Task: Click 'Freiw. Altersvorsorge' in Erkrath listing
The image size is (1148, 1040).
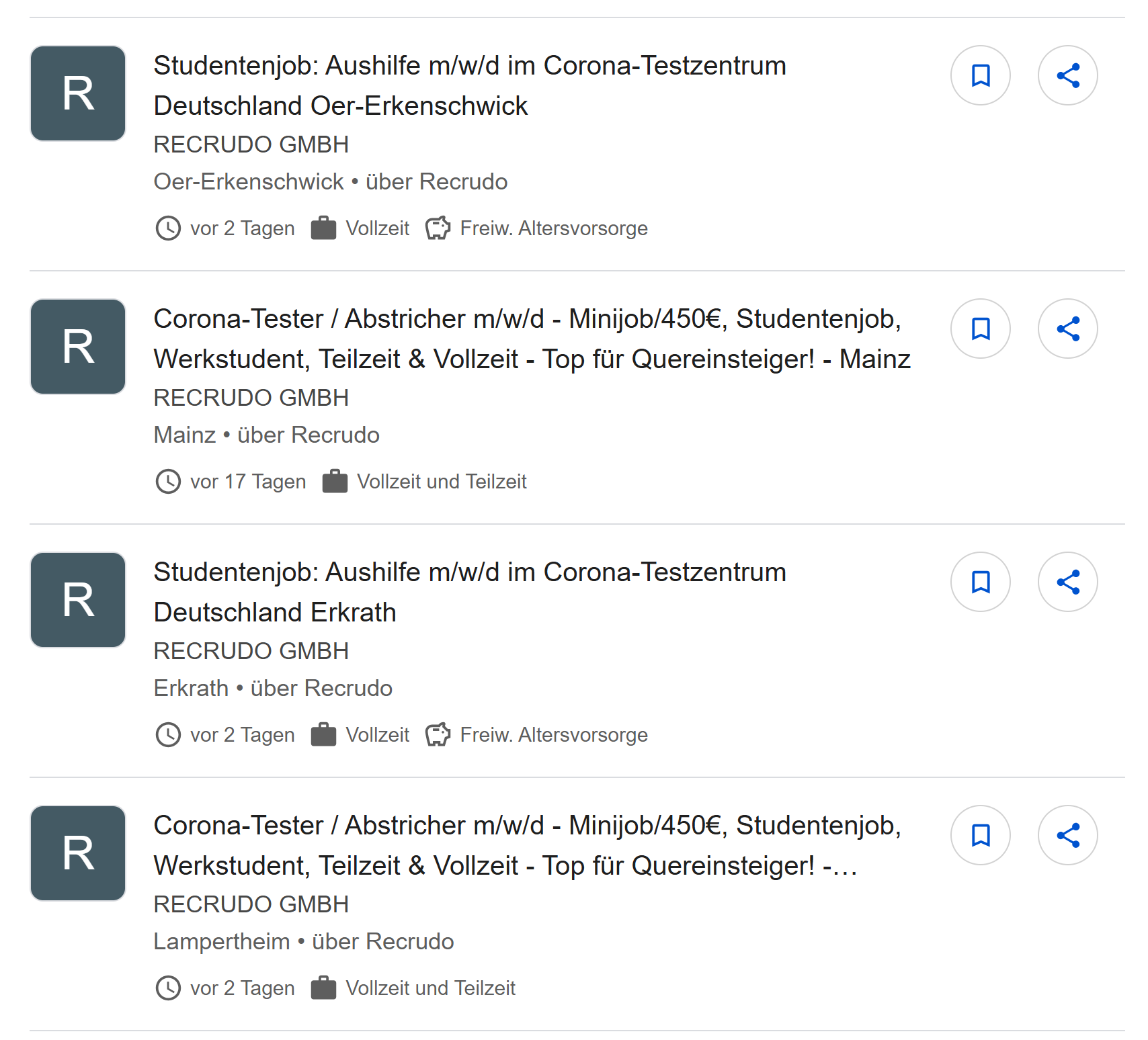Action: [x=554, y=735]
